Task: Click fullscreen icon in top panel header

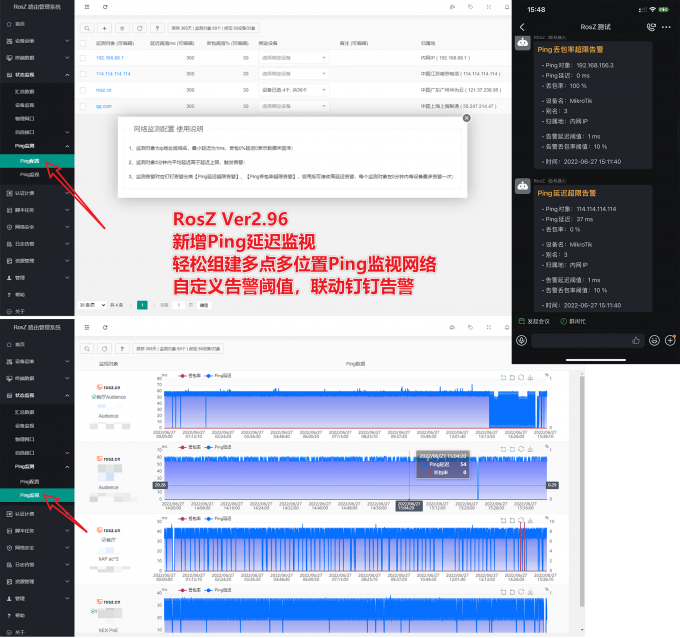Action: click(x=489, y=7)
